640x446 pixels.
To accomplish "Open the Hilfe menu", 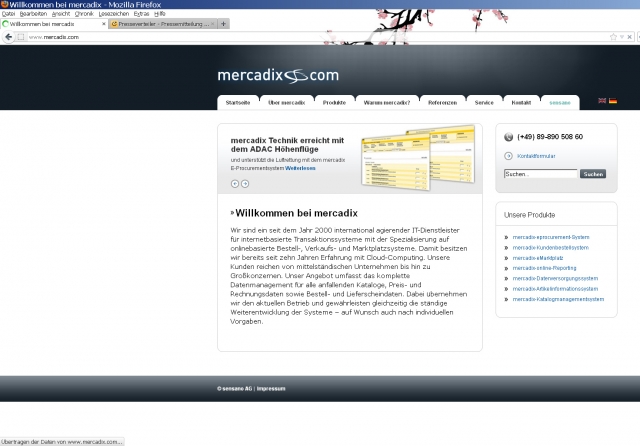I will [160, 13].
